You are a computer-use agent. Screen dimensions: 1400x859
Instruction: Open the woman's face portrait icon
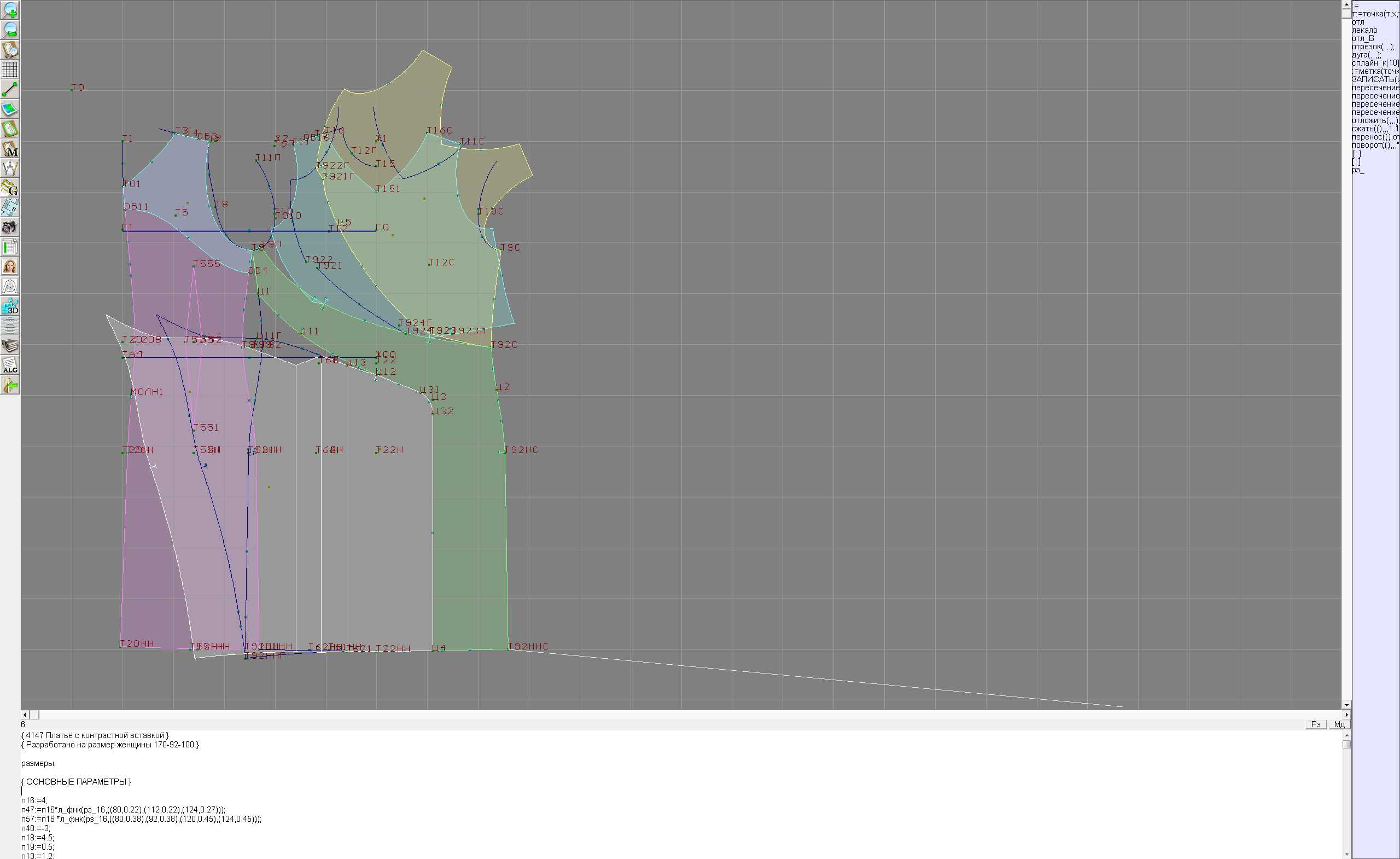10,266
